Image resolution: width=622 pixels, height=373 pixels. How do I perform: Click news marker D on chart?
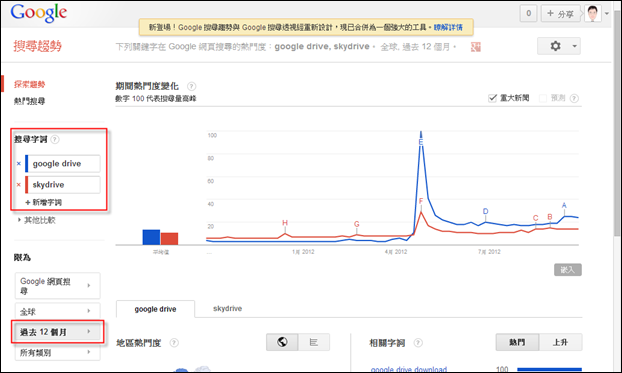486,211
